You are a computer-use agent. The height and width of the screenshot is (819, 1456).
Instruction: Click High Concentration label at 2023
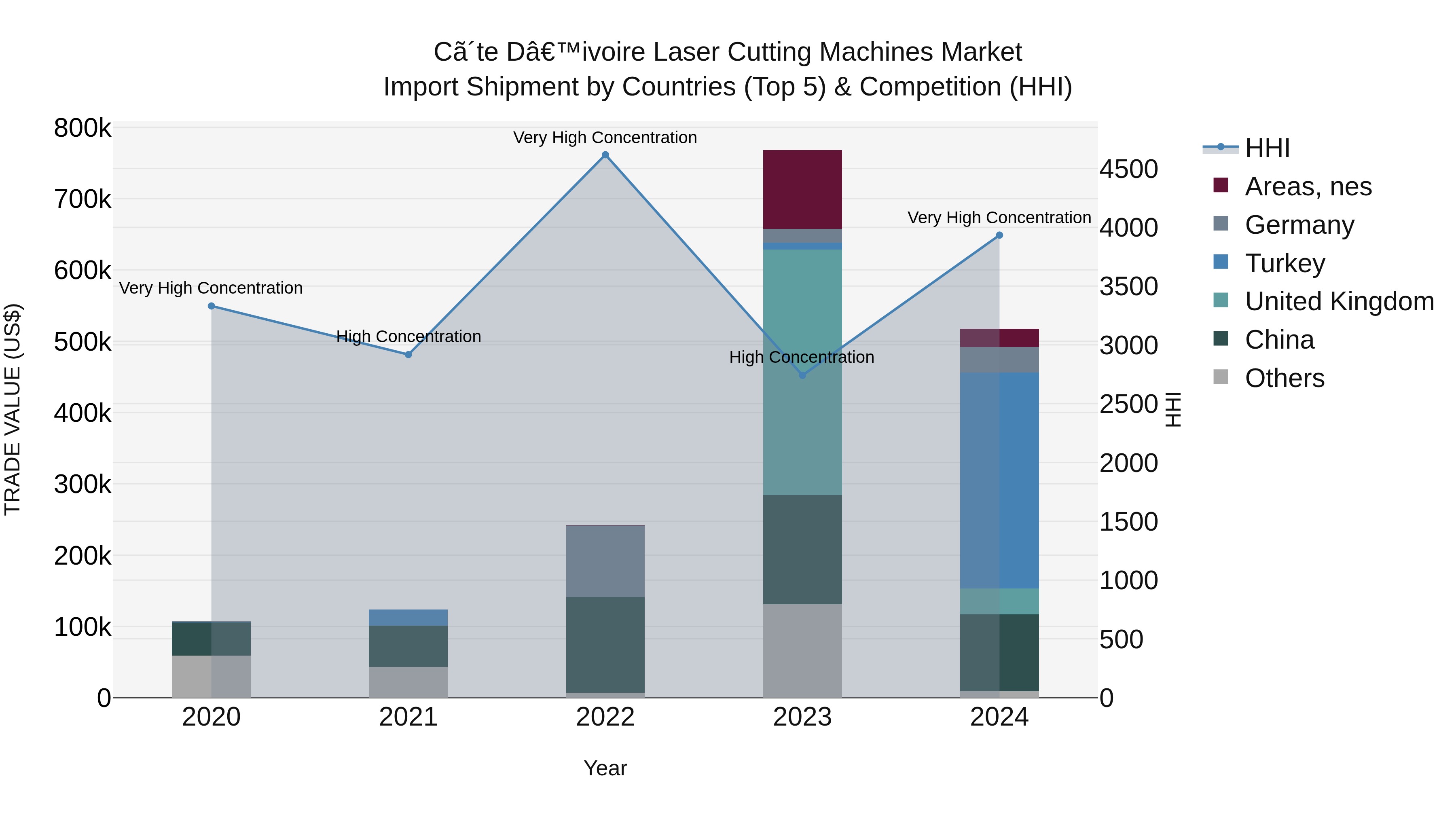(802, 357)
